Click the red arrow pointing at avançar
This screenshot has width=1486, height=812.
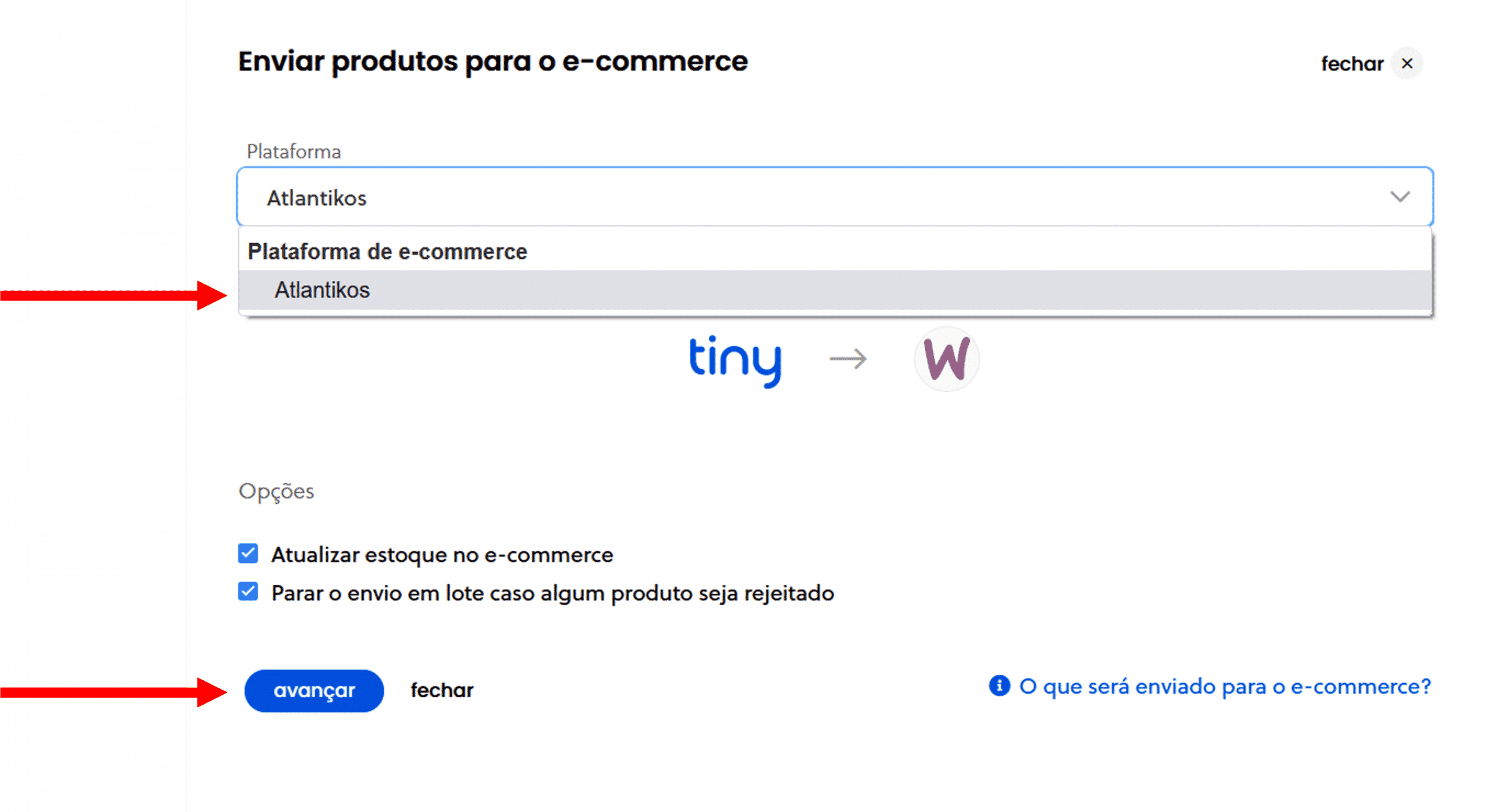[x=113, y=692]
